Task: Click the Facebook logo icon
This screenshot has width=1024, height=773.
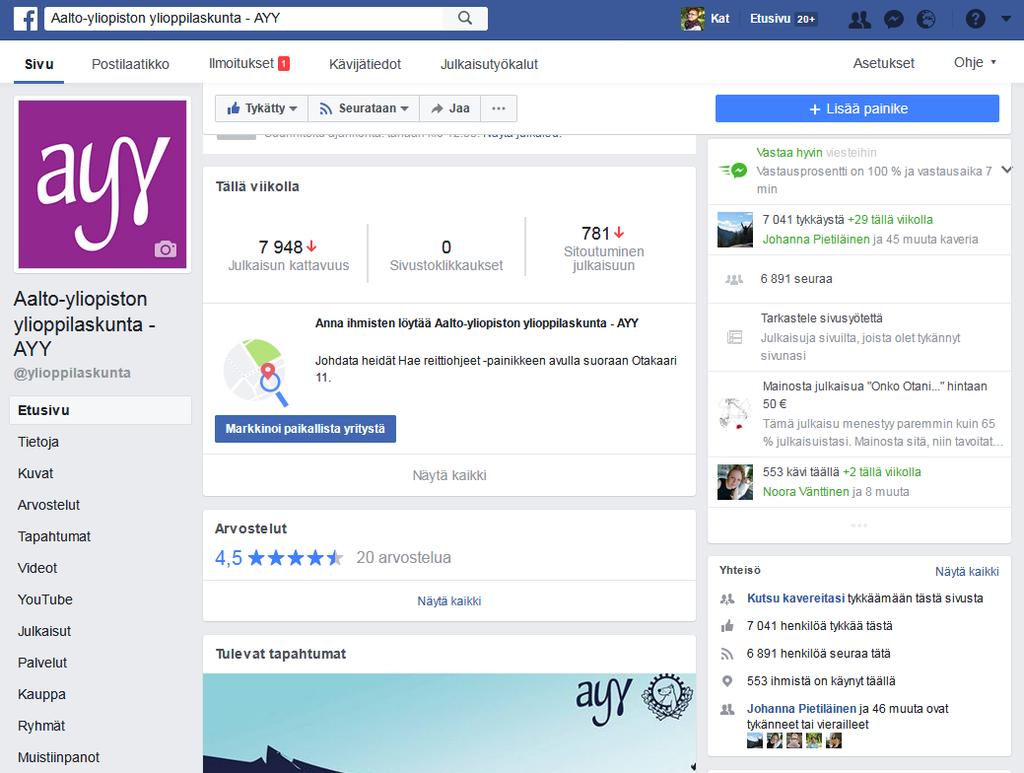Action: tap(25, 19)
